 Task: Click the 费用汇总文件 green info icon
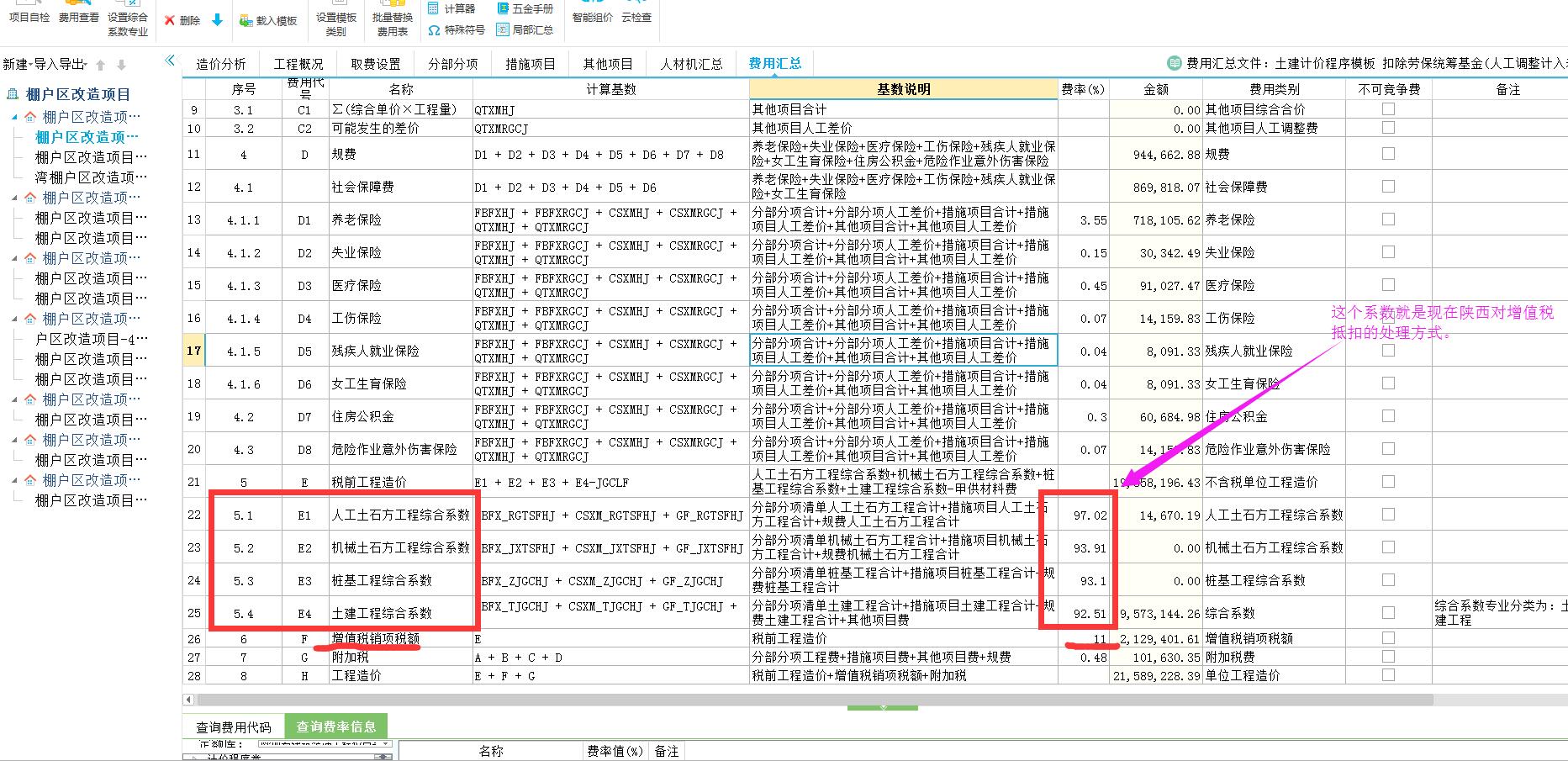tap(1175, 63)
